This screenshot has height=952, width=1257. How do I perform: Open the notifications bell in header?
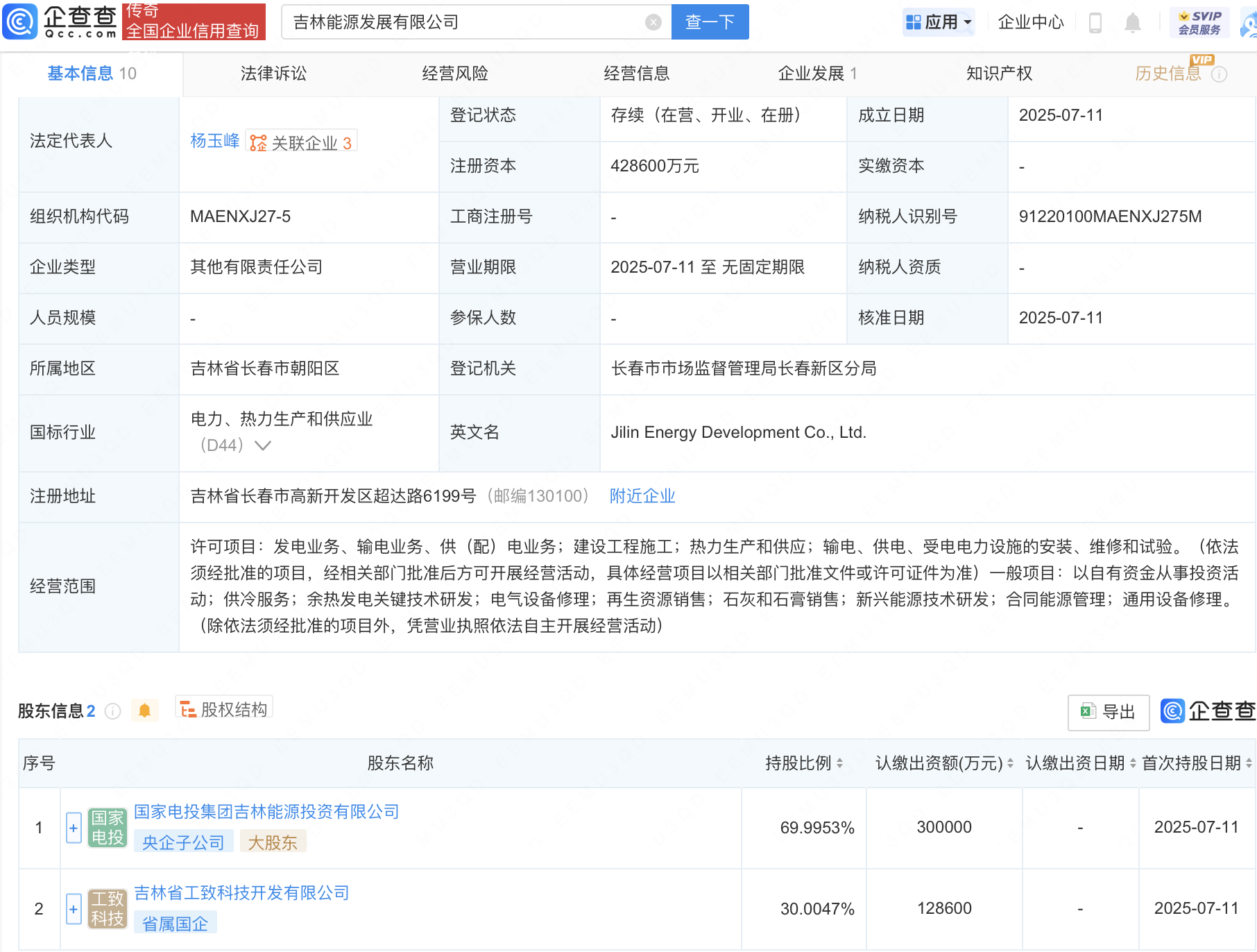point(1132,23)
